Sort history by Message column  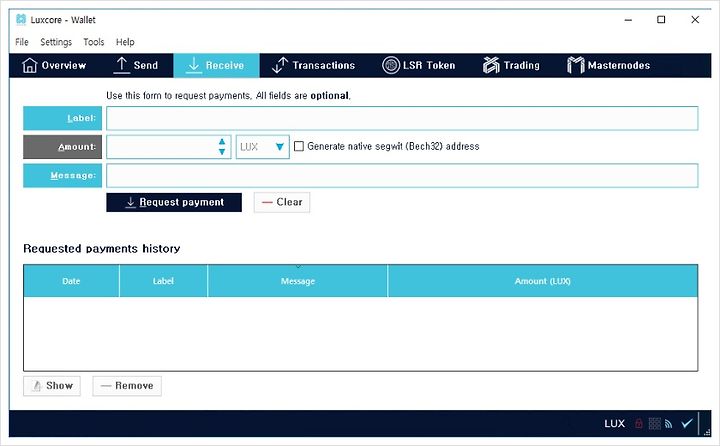tap(298, 281)
